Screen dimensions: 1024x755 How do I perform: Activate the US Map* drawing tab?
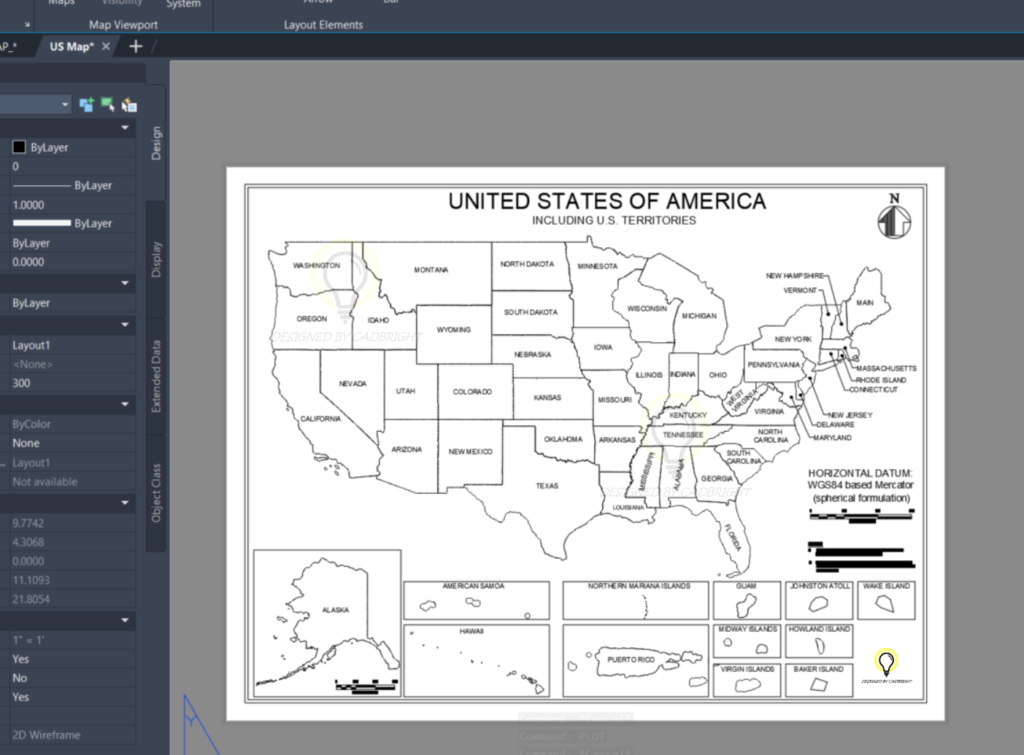coord(72,46)
